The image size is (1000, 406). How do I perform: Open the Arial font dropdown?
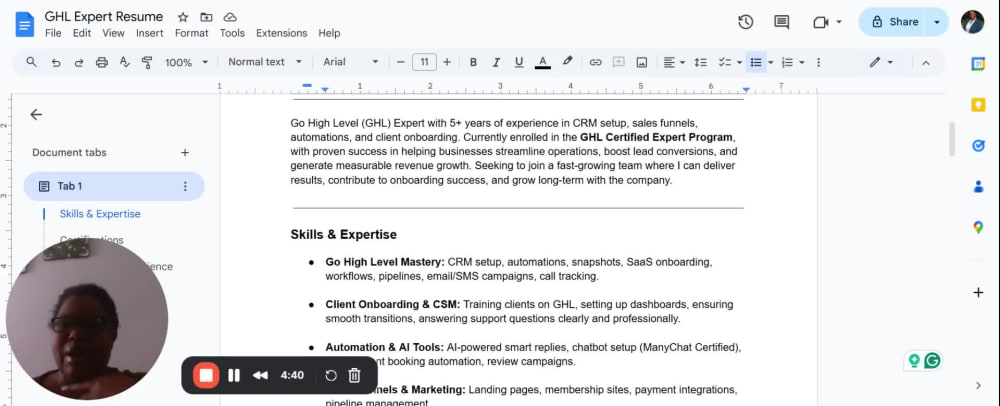click(351, 62)
